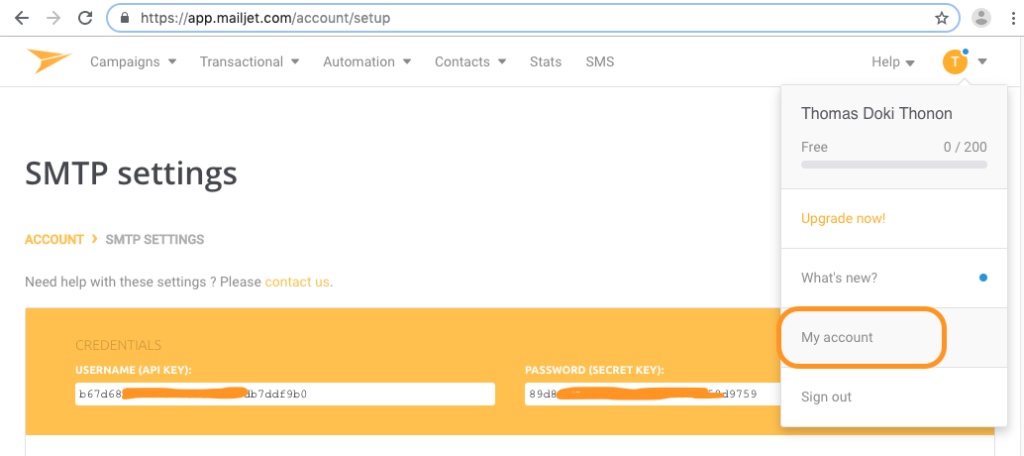The image size is (1024, 456).
Task: Click Sign out in the user menu
Action: 826,397
